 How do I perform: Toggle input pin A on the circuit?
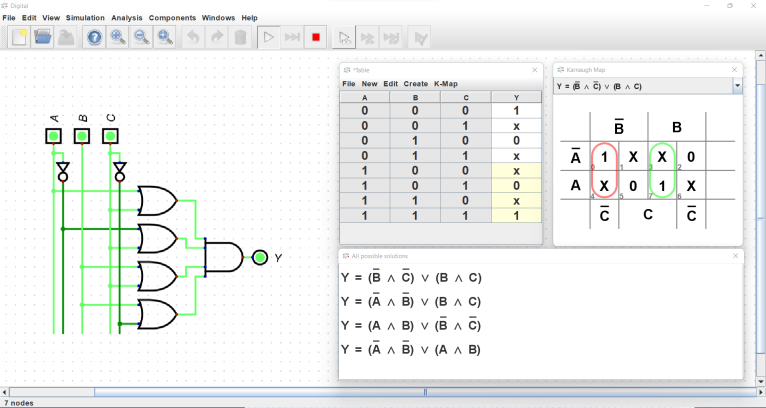coord(54,135)
